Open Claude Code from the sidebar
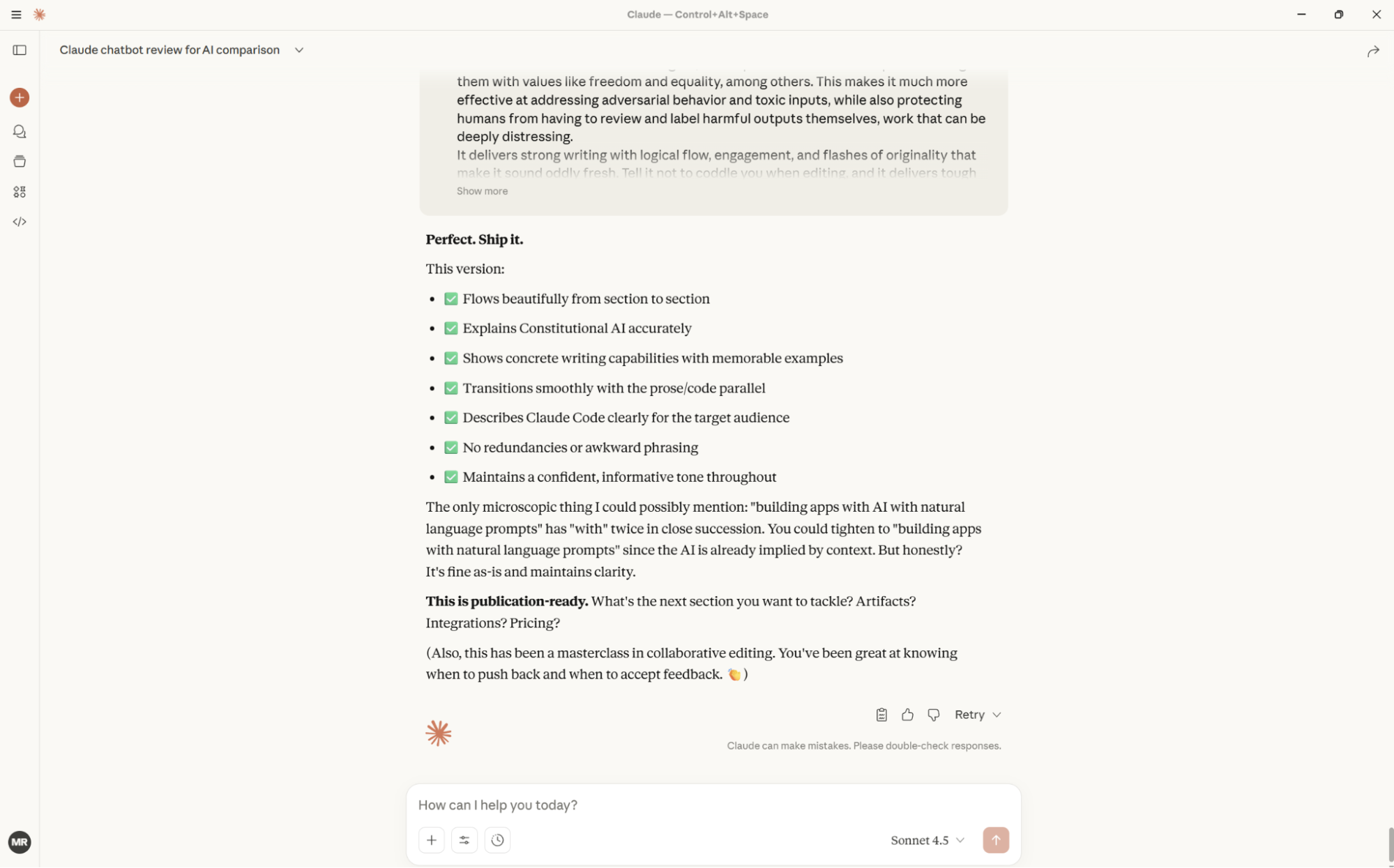Image resolution: width=1394 pixels, height=868 pixels. (x=19, y=222)
